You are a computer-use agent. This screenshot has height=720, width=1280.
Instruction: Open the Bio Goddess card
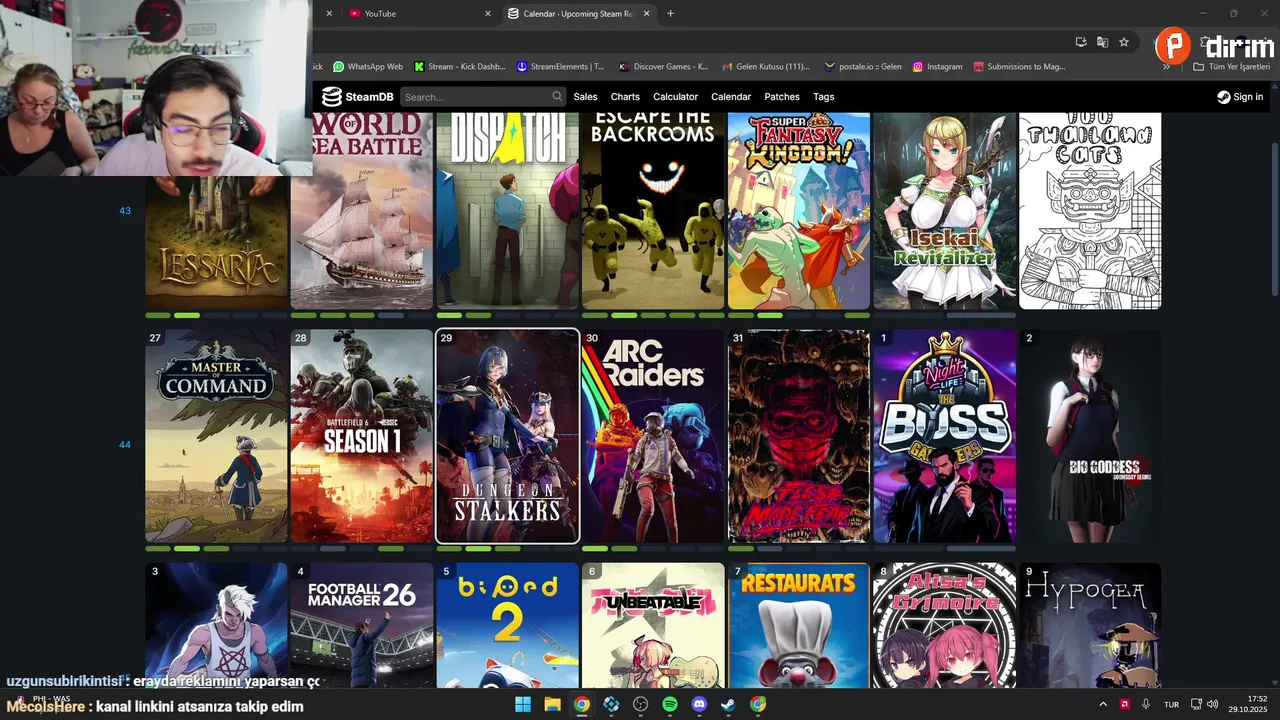tap(1090, 436)
